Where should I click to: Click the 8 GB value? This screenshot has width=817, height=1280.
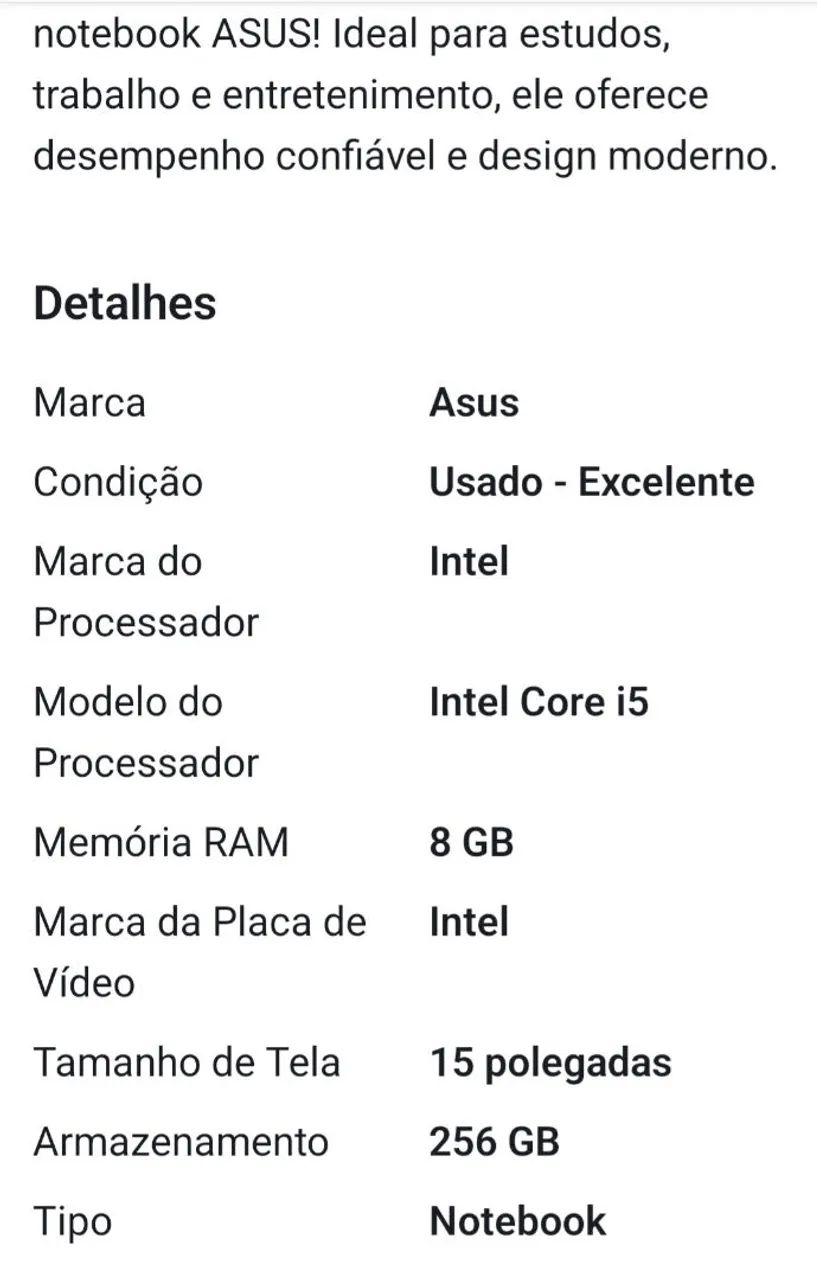pos(472,842)
